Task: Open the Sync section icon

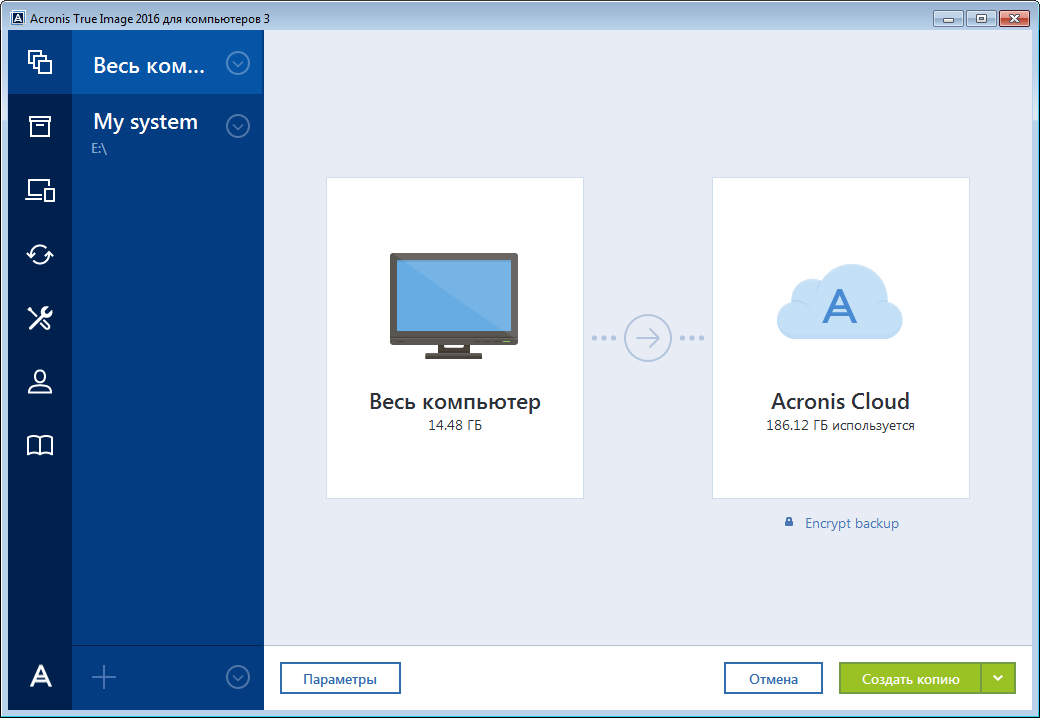Action: (x=40, y=254)
